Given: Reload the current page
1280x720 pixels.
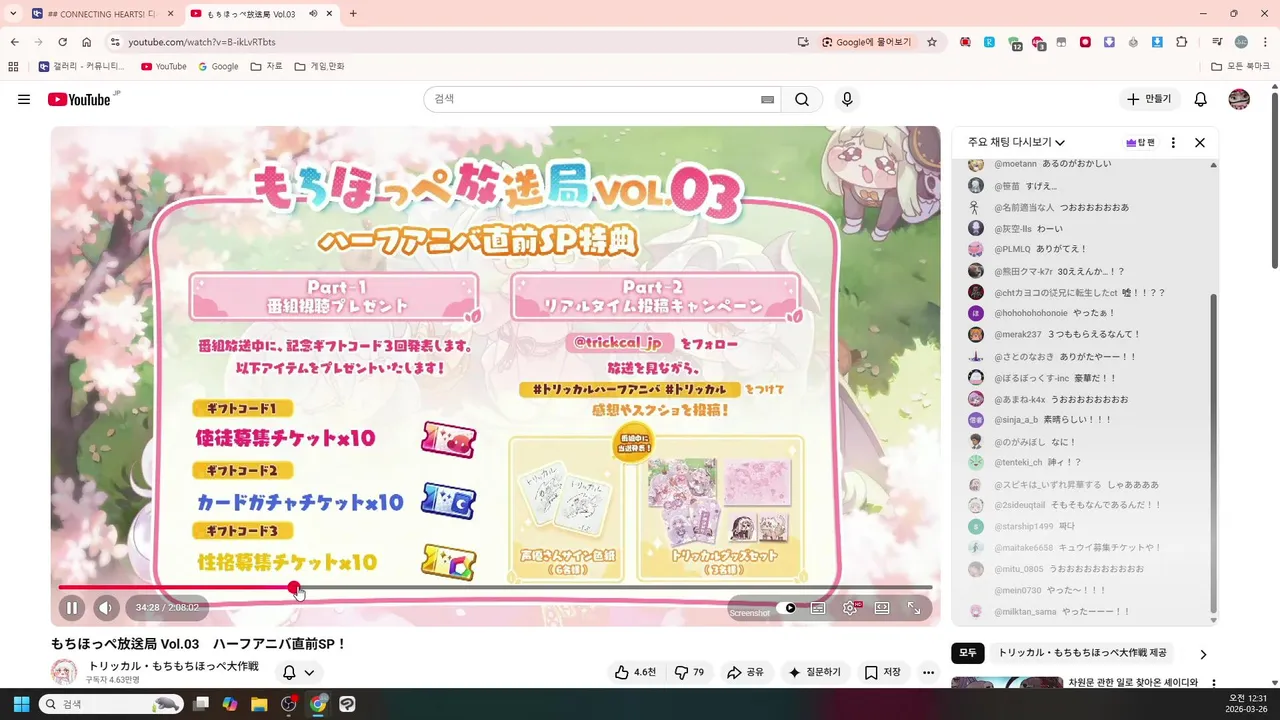Looking at the screenshot, I should (62, 42).
